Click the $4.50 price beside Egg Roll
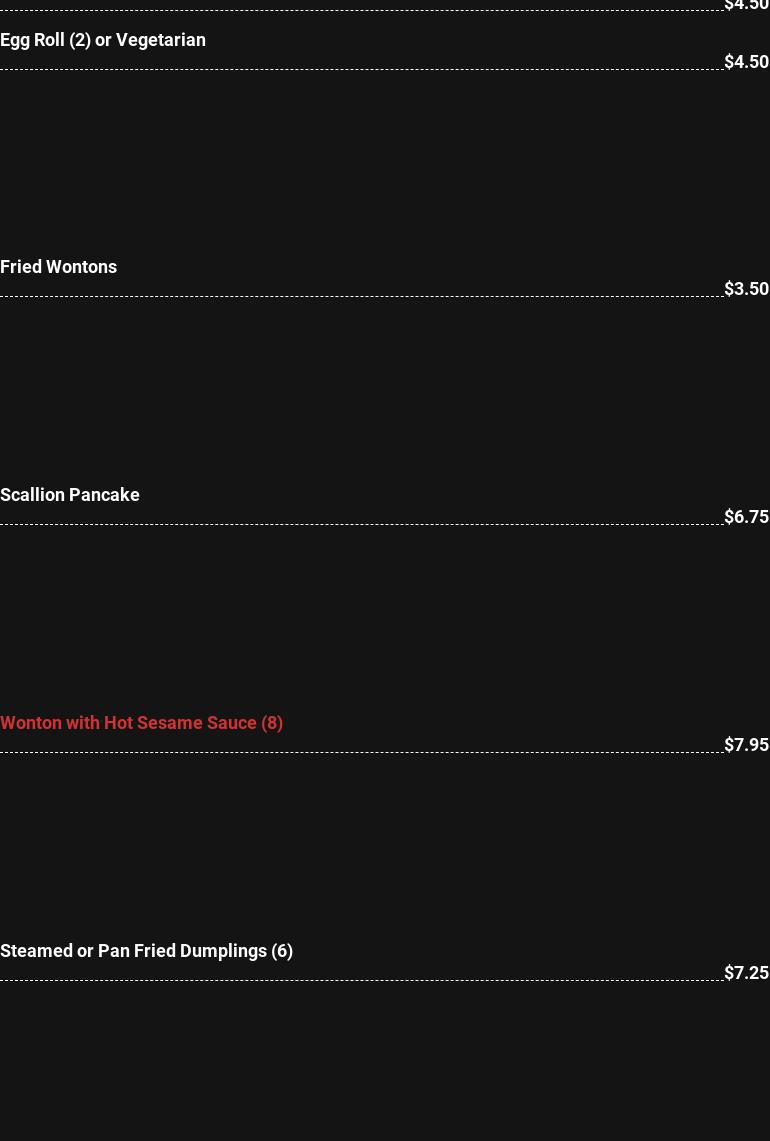Viewport: 770px width, 1141px height. pyautogui.click(x=746, y=62)
